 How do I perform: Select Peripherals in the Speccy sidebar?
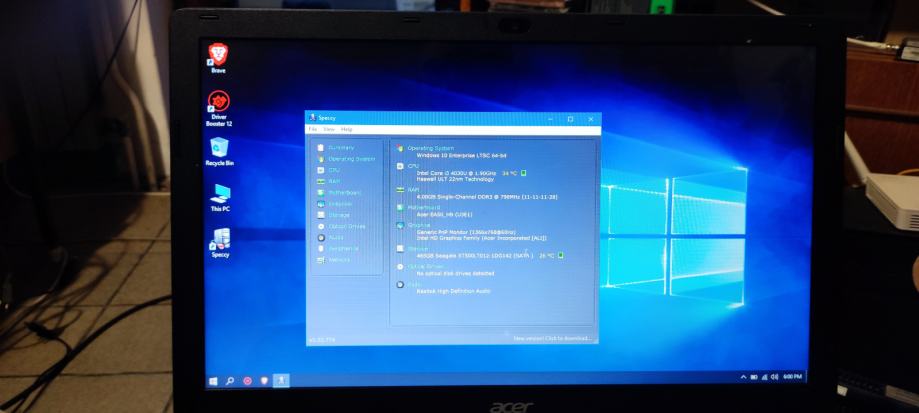(x=338, y=248)
